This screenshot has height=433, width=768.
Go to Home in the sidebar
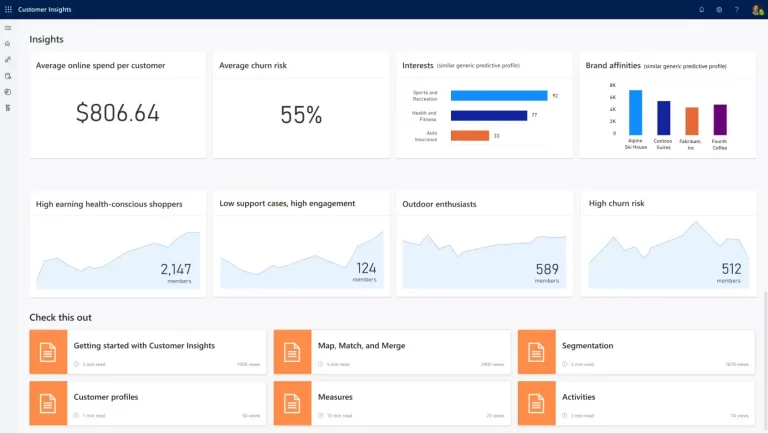click(8, 44)
